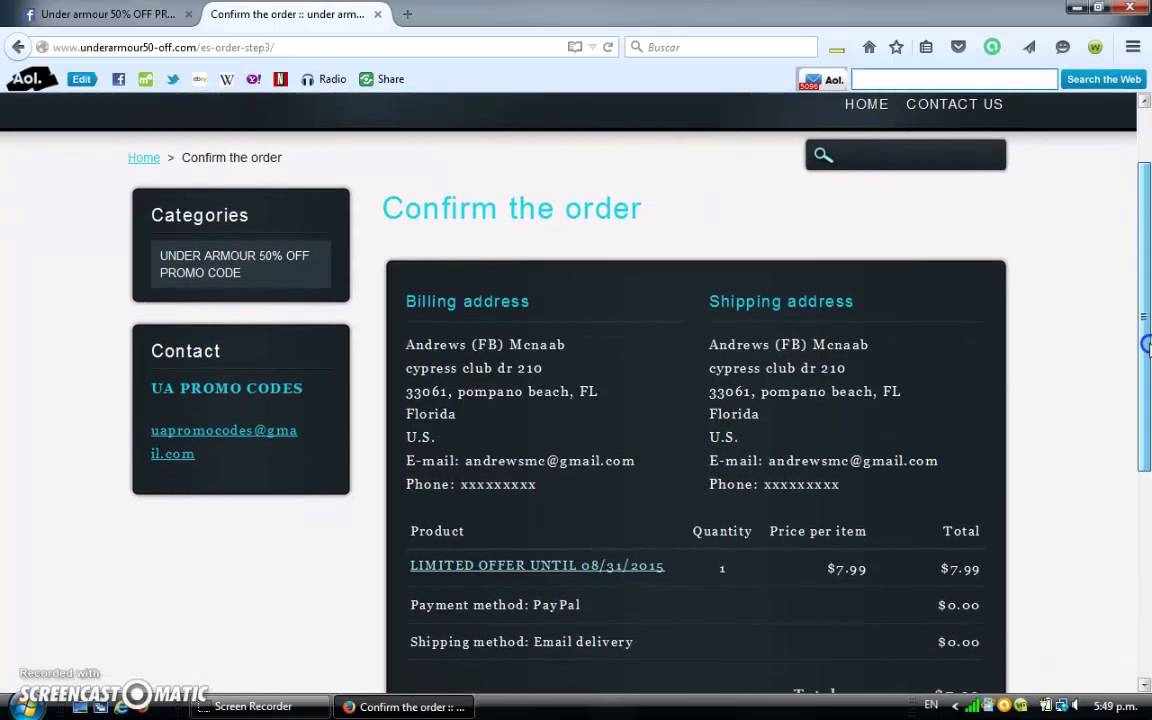Close the Under armour 50% OFF tab

tap(188, 14)
